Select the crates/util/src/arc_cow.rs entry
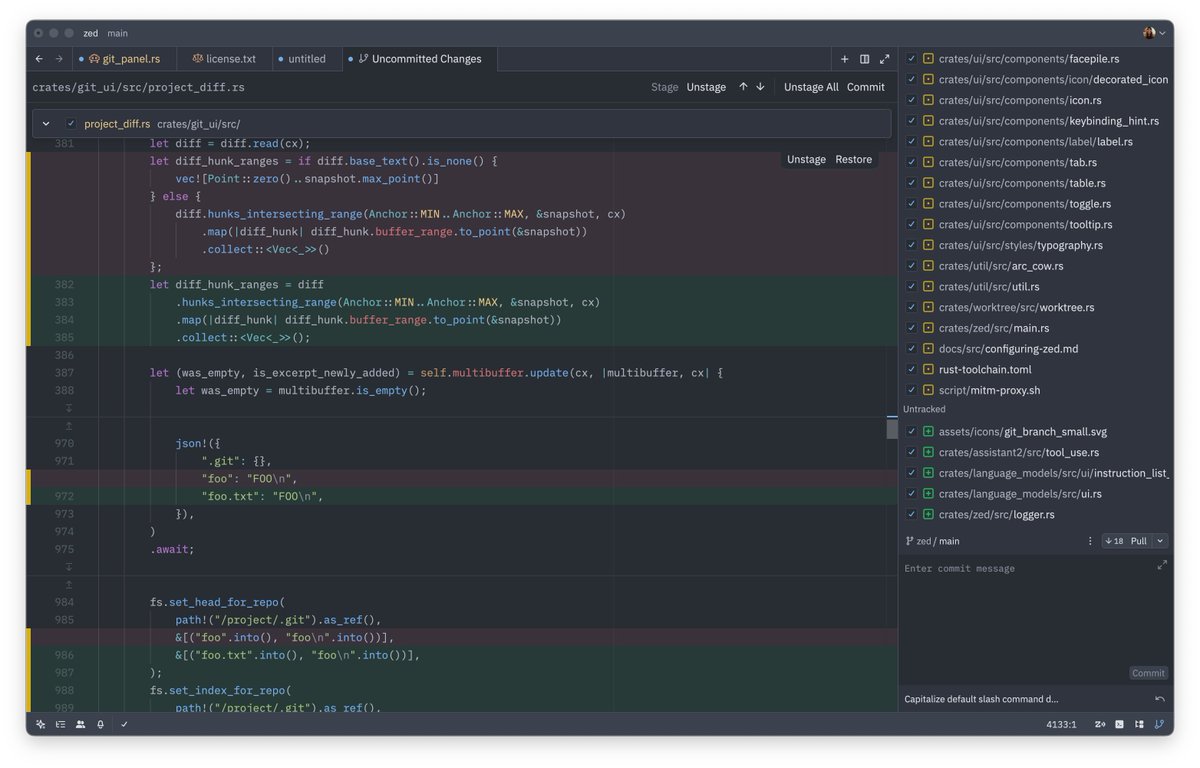The height and width of the screenshot is (768, 1200). (x=1036, y=266)
